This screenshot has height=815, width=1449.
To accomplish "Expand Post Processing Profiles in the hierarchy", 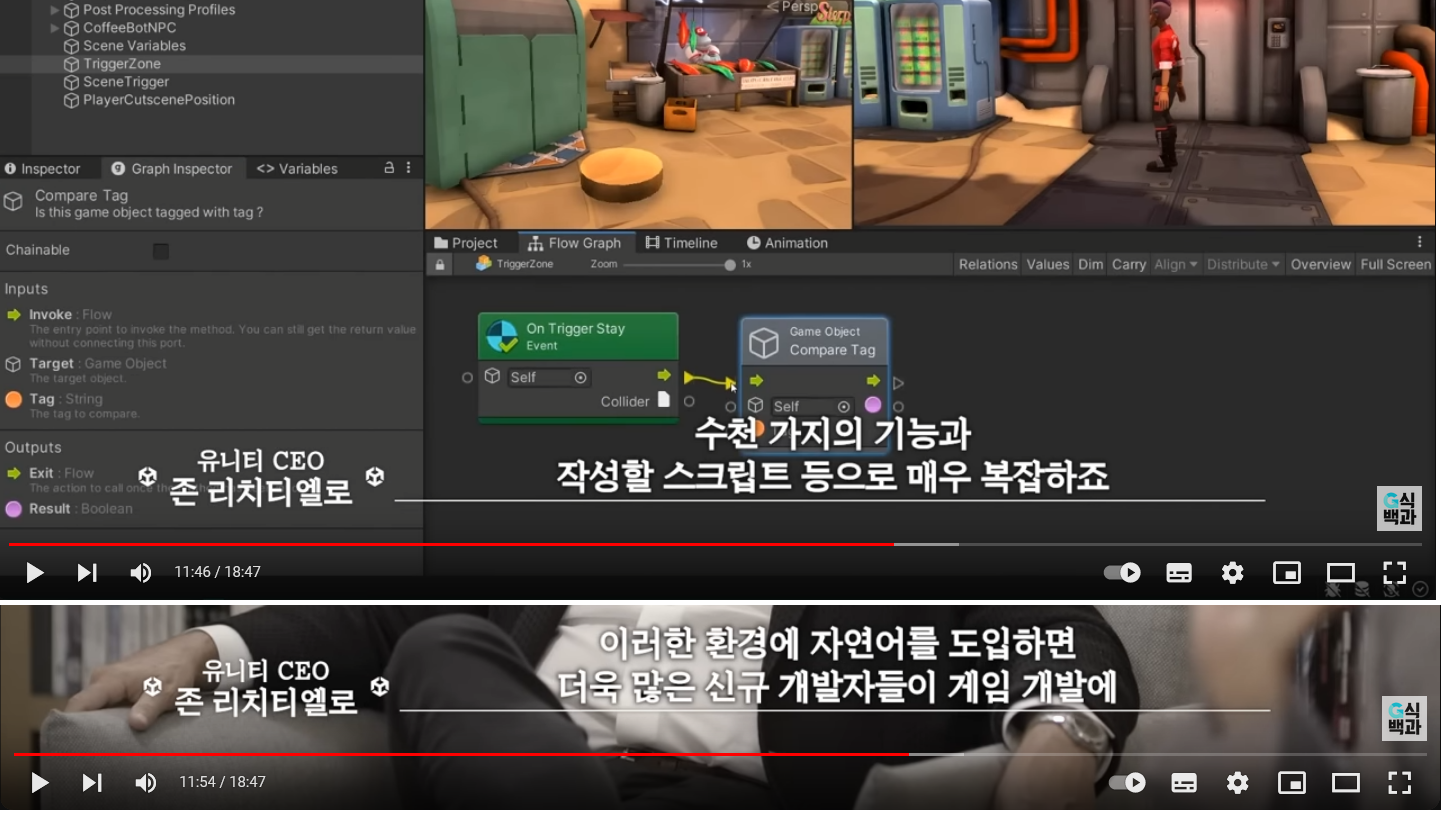I will pos(56,9).
